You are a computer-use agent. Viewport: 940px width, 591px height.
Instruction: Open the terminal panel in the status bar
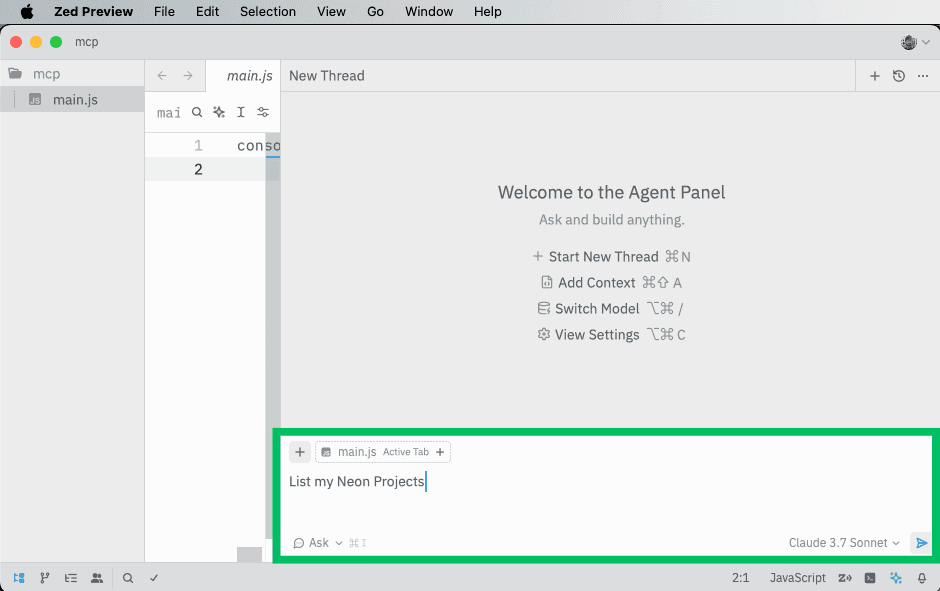[870, 578]
